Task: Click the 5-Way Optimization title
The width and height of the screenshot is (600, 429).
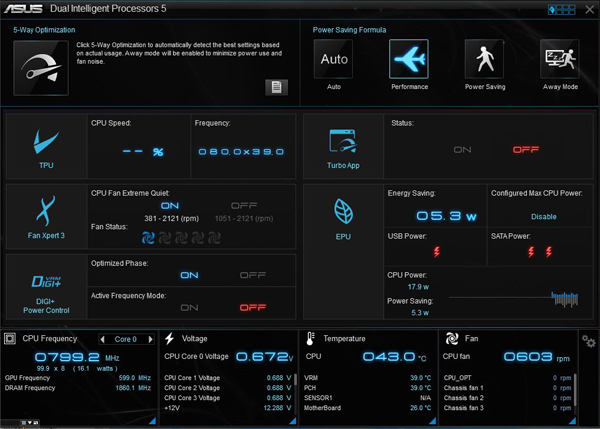Action: pyautogui.click(x=44, y=30)
